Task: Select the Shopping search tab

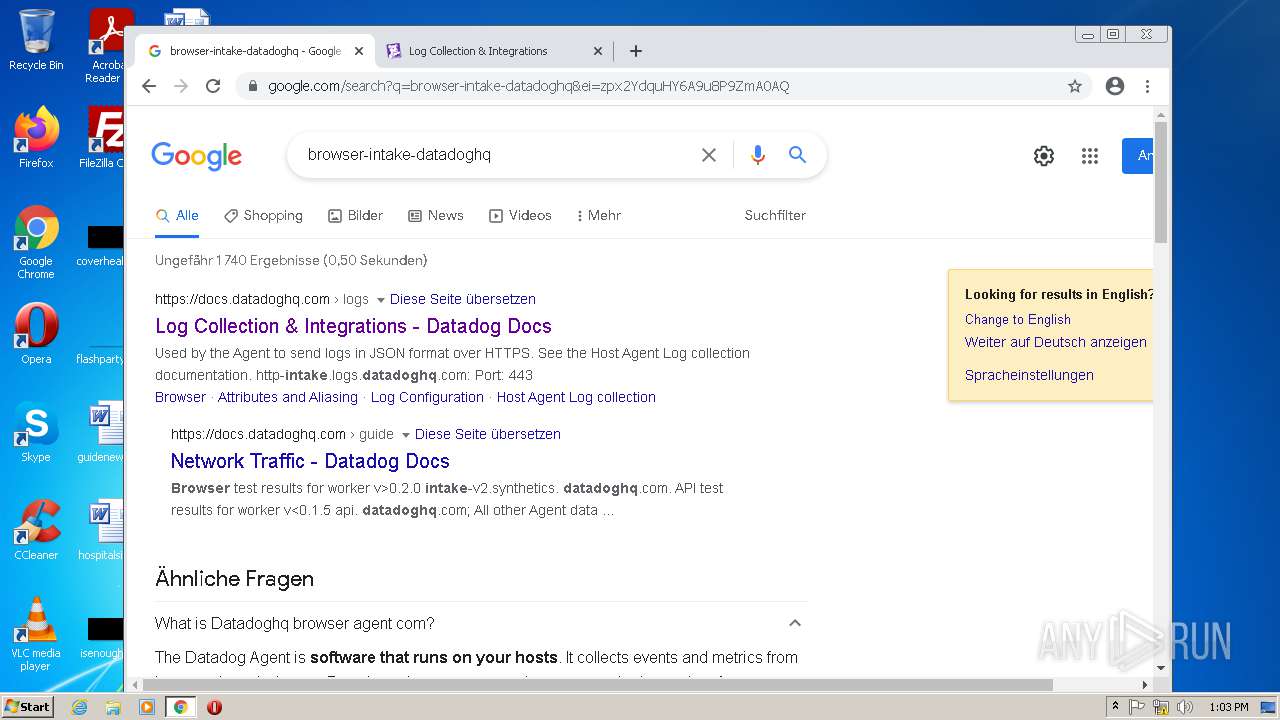Action: click(x=263, y=215)
